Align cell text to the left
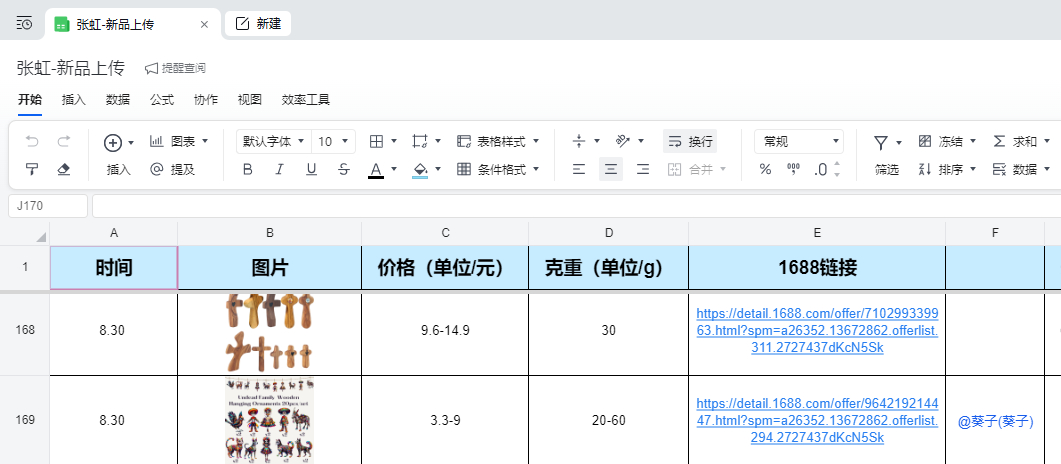 pos(579,169)
